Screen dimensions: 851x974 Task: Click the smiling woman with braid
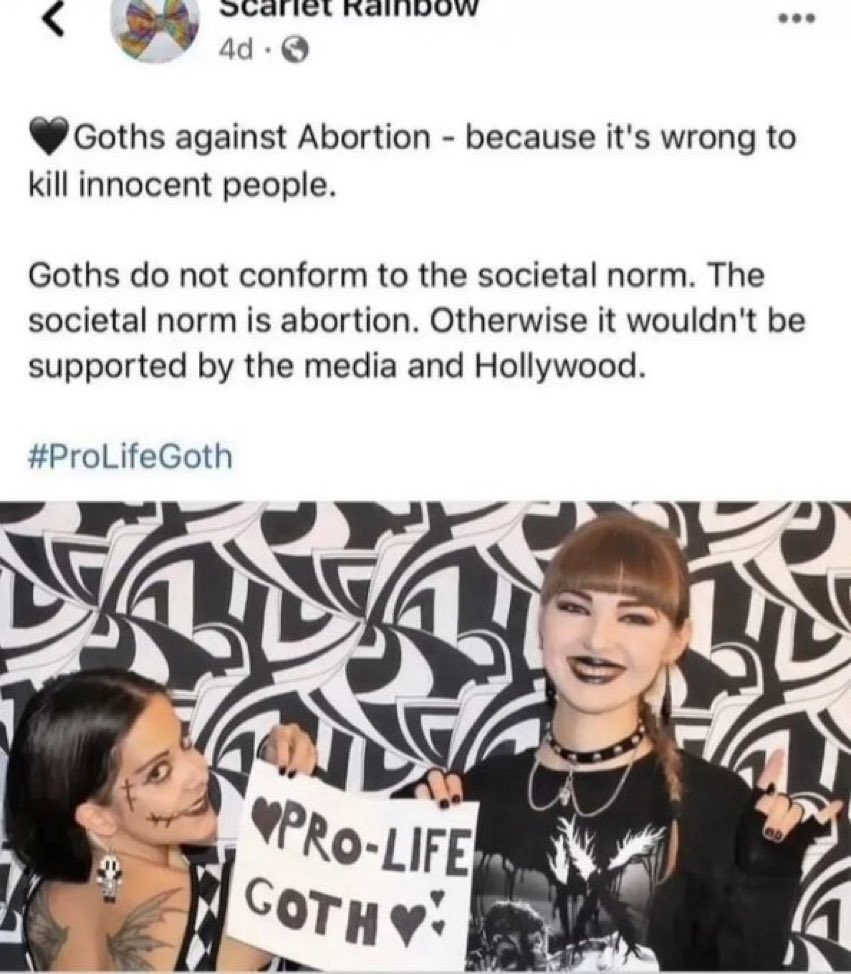click(621, 745)
